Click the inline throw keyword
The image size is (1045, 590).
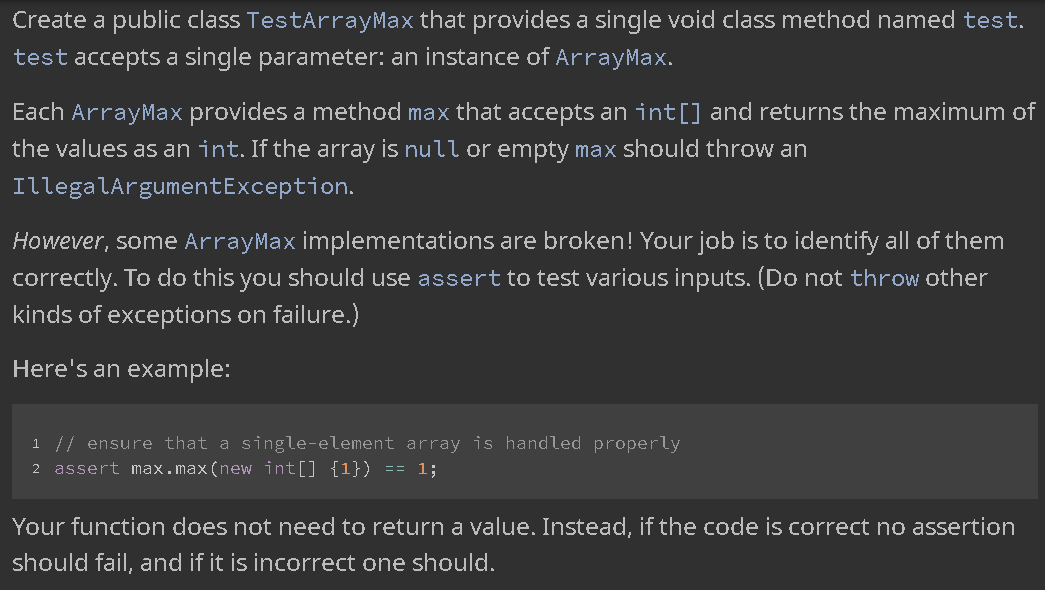[884, 278]
